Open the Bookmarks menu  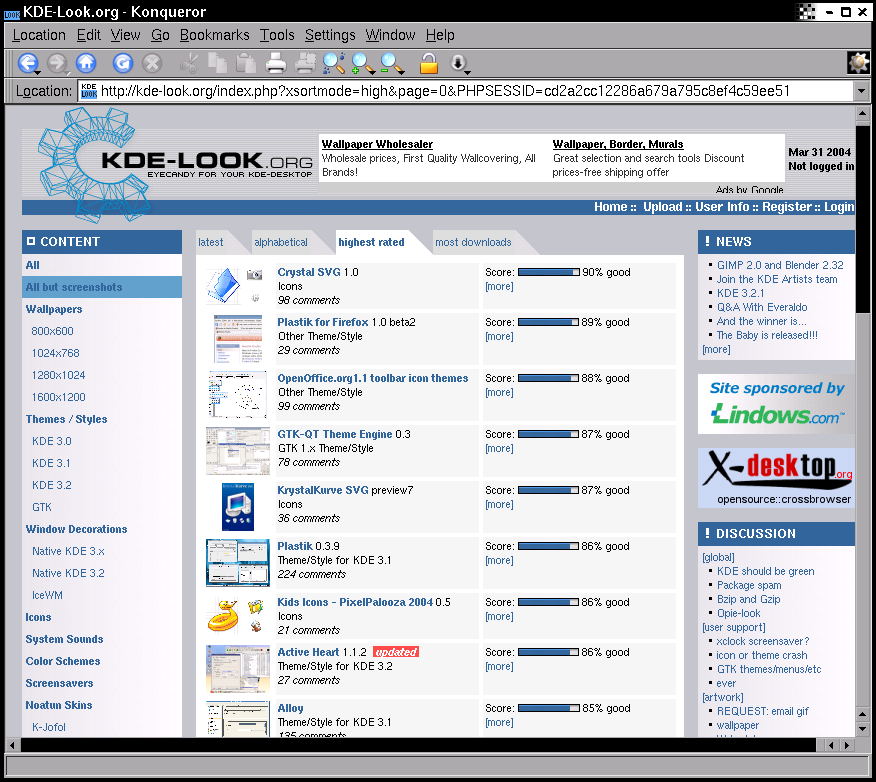(x=214, y=35)
